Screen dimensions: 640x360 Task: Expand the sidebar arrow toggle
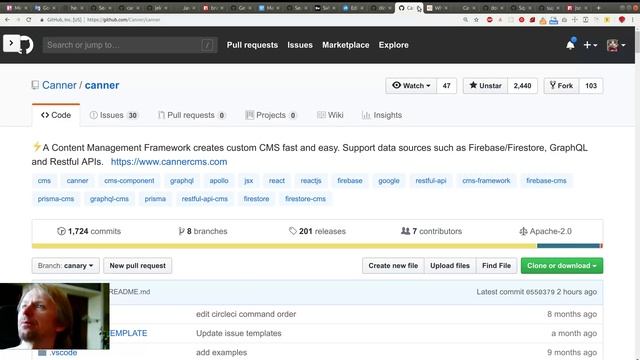tap(11, 43)
